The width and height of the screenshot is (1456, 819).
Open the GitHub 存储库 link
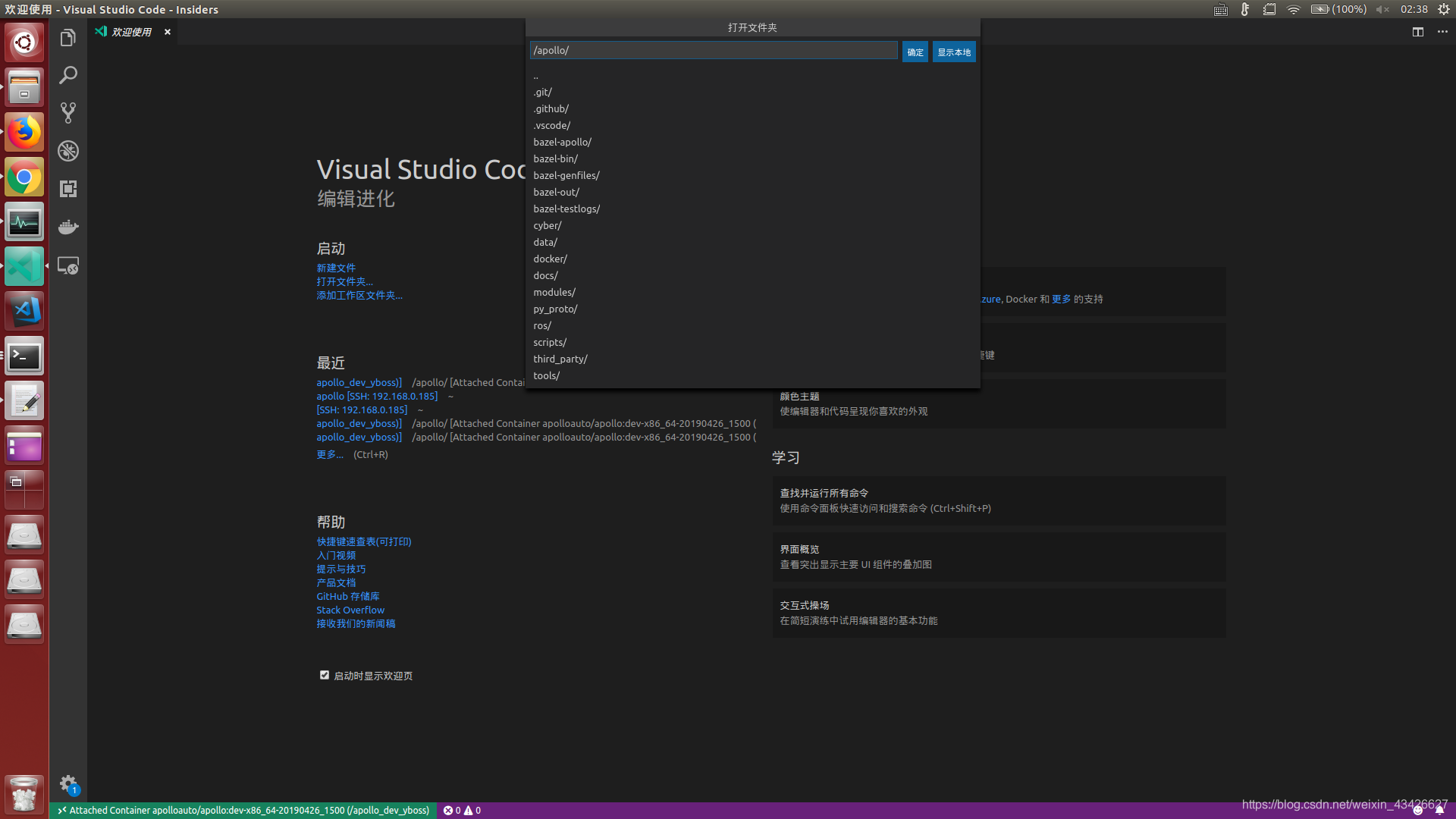(x=348, y=597)
